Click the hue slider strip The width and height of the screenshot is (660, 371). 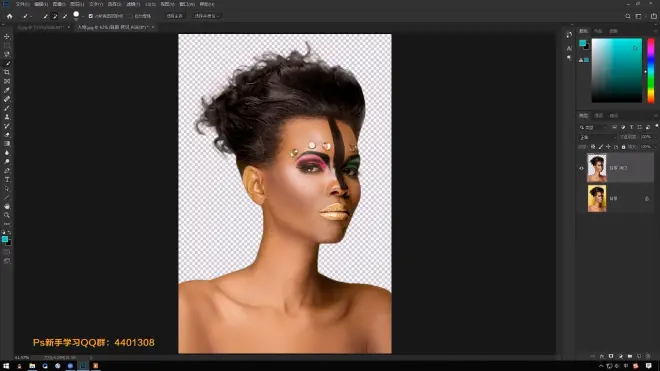tap(651, 70)
